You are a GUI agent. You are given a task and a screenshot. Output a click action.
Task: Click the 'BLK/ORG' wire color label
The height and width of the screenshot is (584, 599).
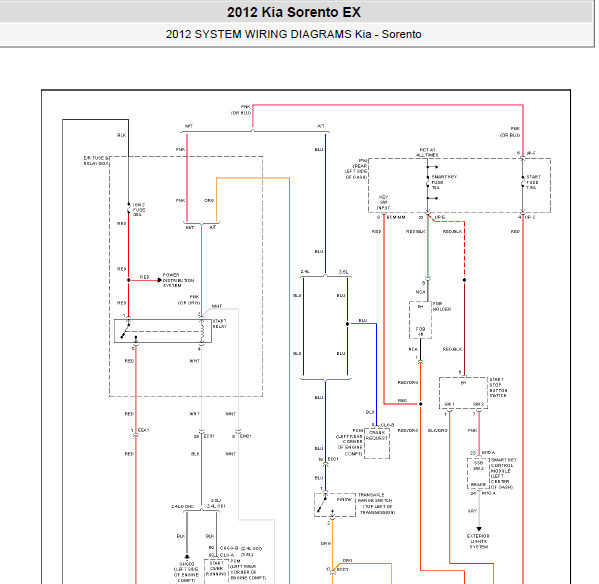(x=437, y=430)
